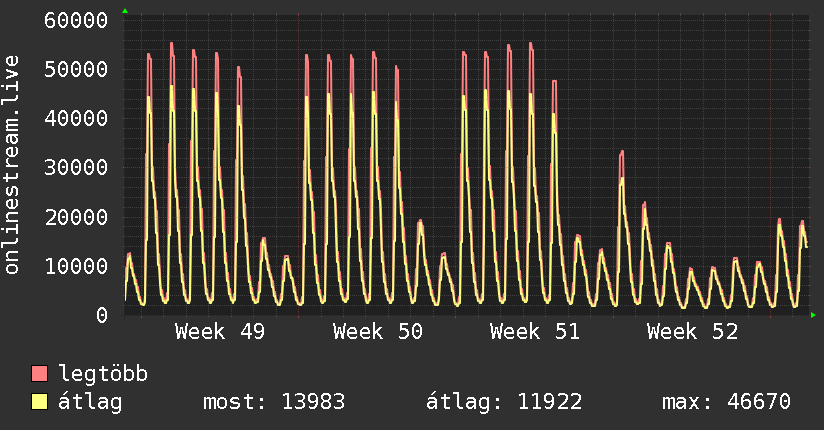Screen dimensions: 824x430
Task: Select the Week 51 axis label
Action: [535, 332]
